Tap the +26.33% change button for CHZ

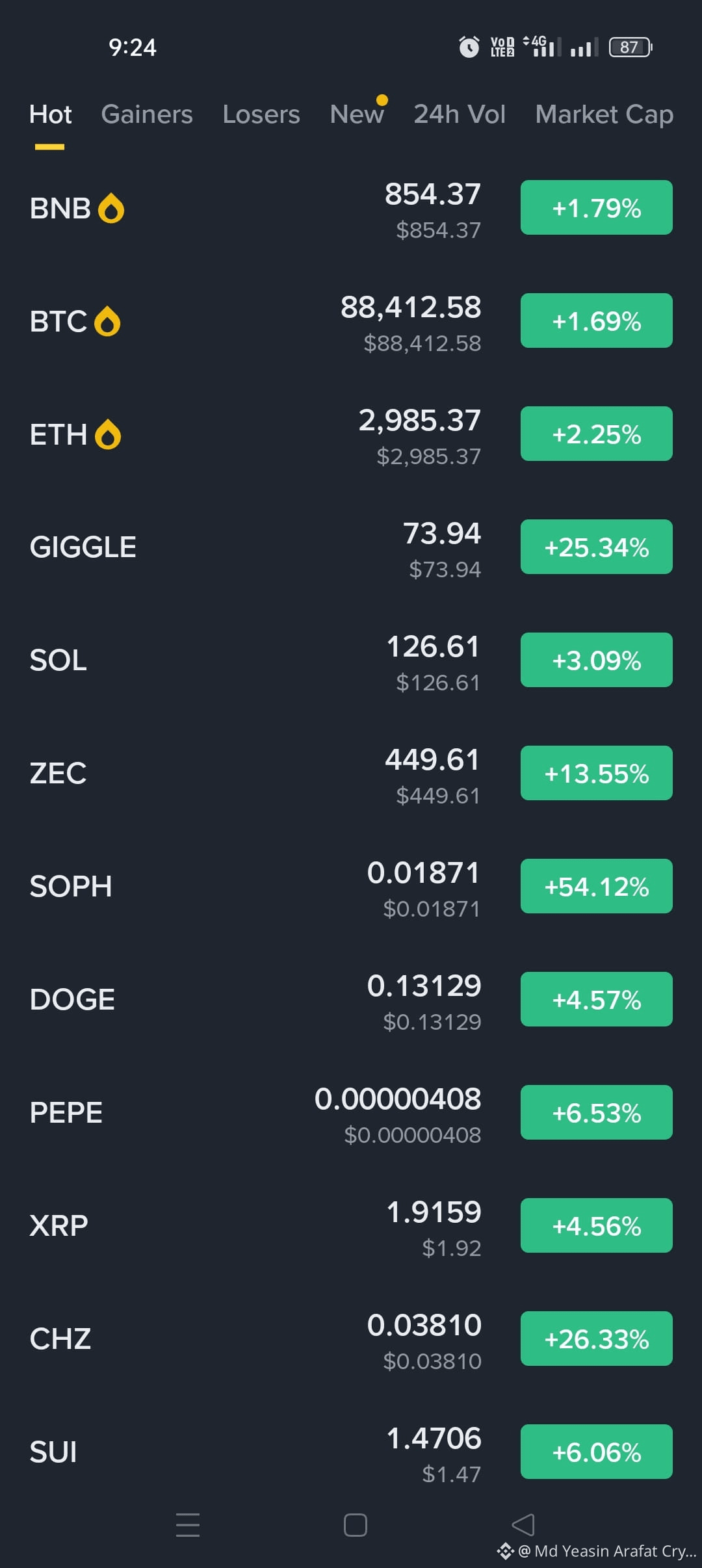point(596,1339)
